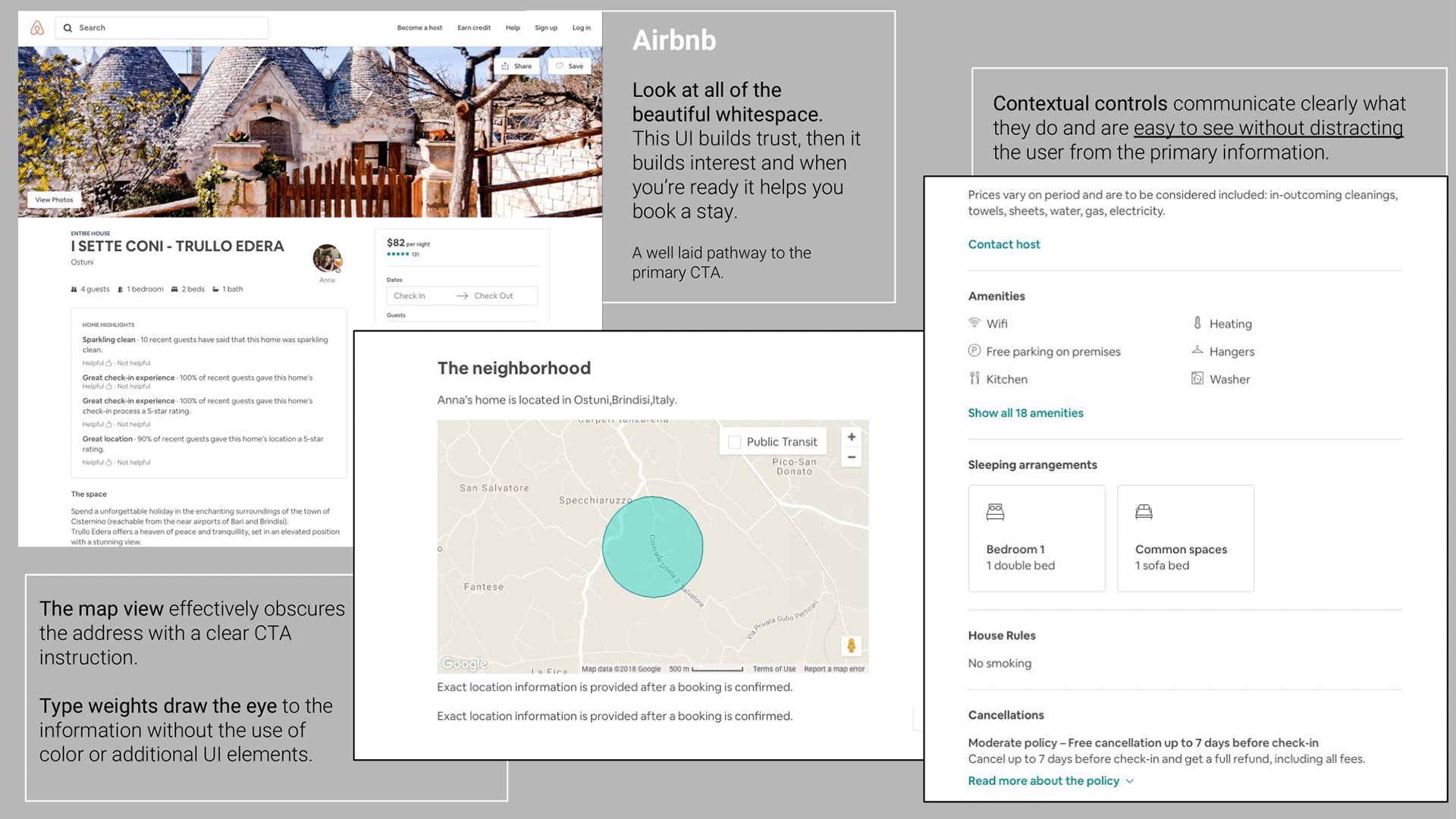This screenshot has height=819, width=1456.
Task: Click the bed icon beside 2 beds
Action: click(x=174, y=290)
